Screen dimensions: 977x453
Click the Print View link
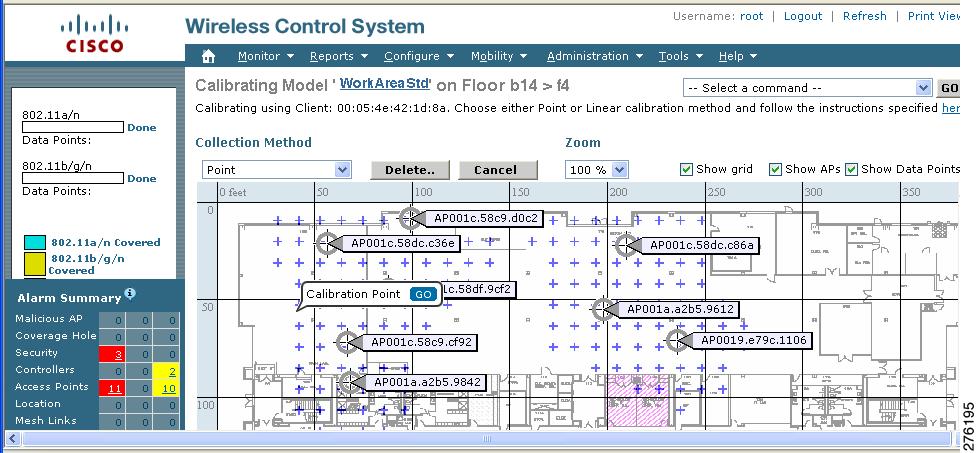(x=933, y=16)
